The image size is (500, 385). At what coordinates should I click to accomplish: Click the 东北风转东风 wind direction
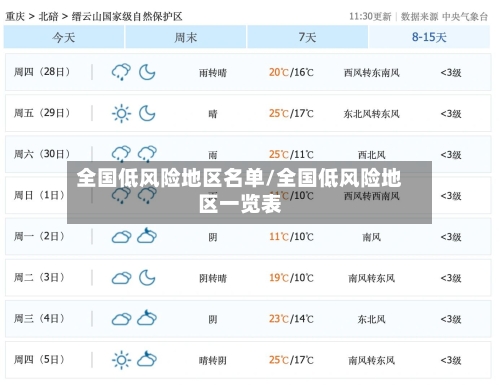tap(372, 114)
